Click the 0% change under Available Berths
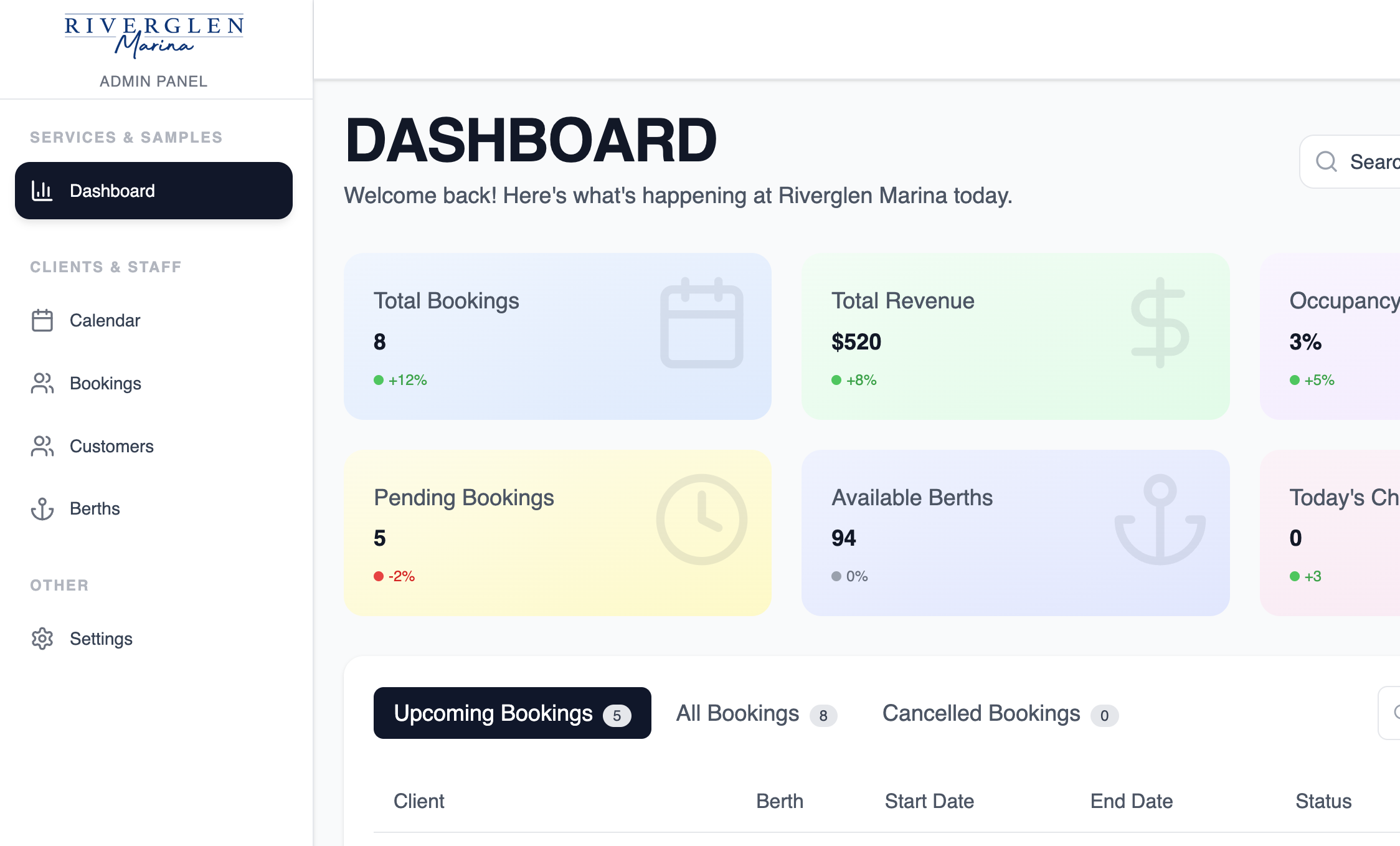Viewport: 1400px width, 846px height. point(850,576)
